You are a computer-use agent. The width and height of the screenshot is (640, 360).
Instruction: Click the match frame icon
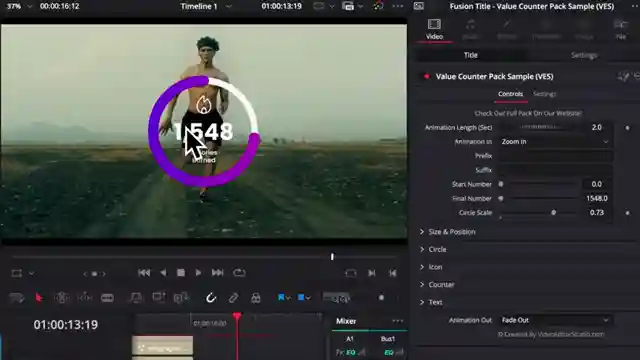tap(351, 273)
